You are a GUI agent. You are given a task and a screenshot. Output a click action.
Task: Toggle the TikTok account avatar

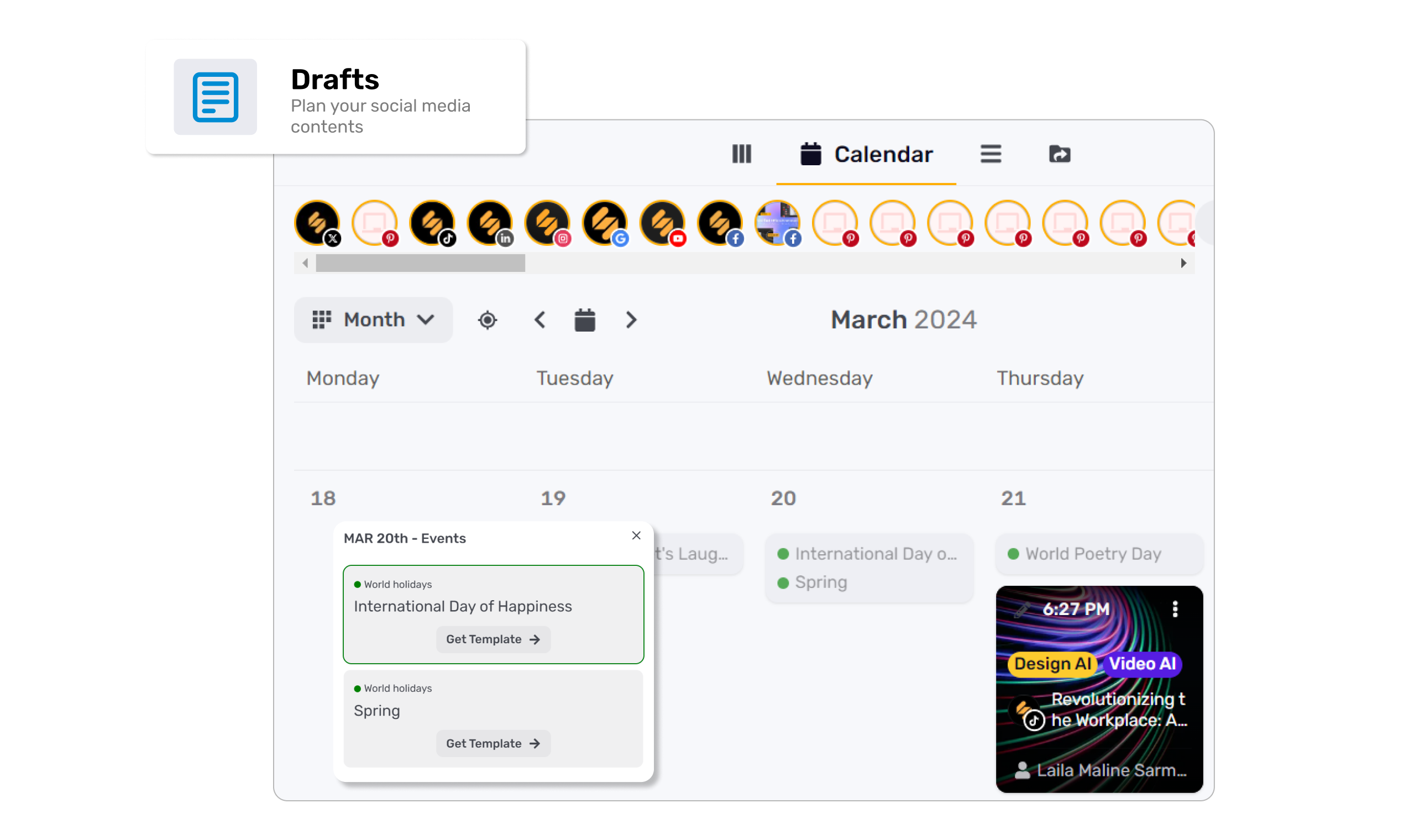432,223
